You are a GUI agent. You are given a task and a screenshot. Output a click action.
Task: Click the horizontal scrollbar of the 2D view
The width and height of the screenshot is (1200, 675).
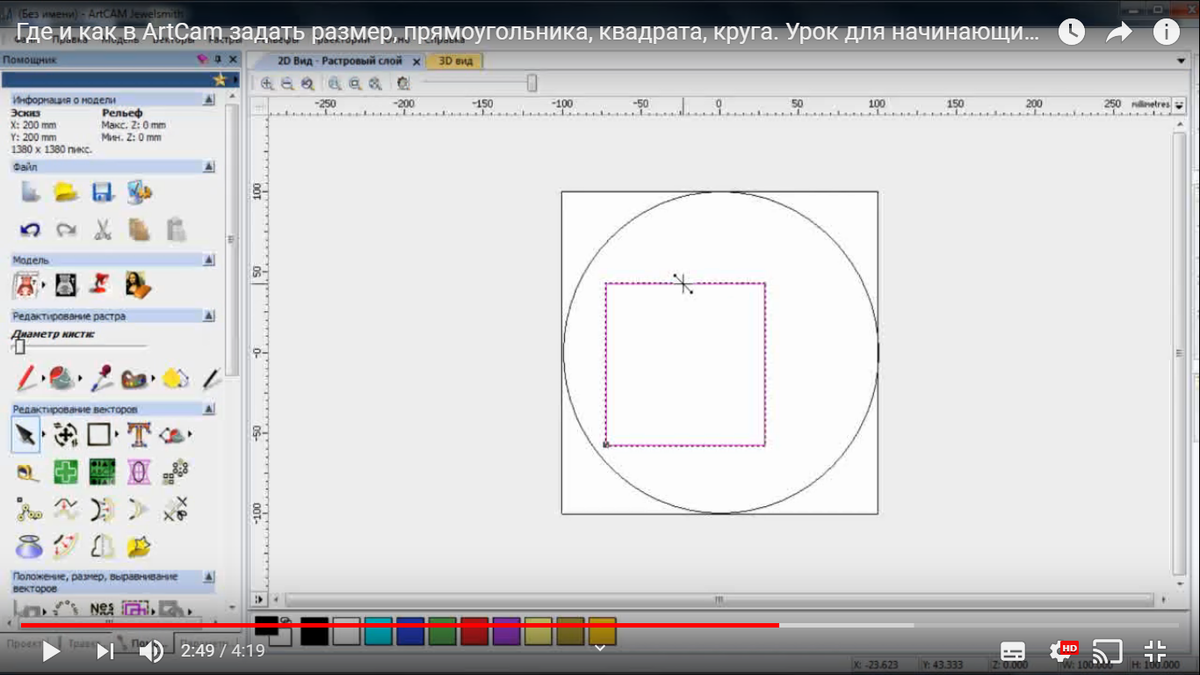point(718,599)
